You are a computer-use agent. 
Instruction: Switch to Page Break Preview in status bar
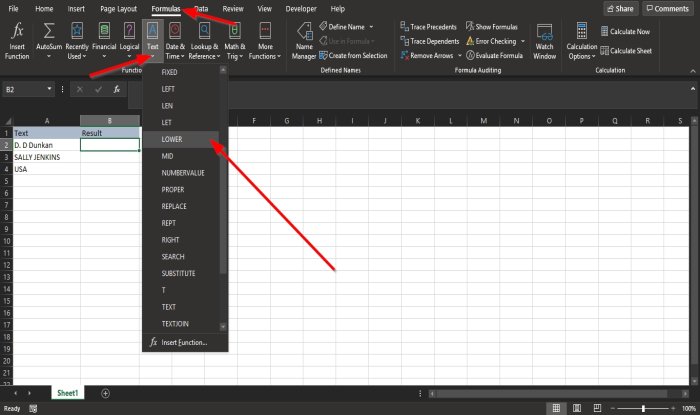click(597, 408)
